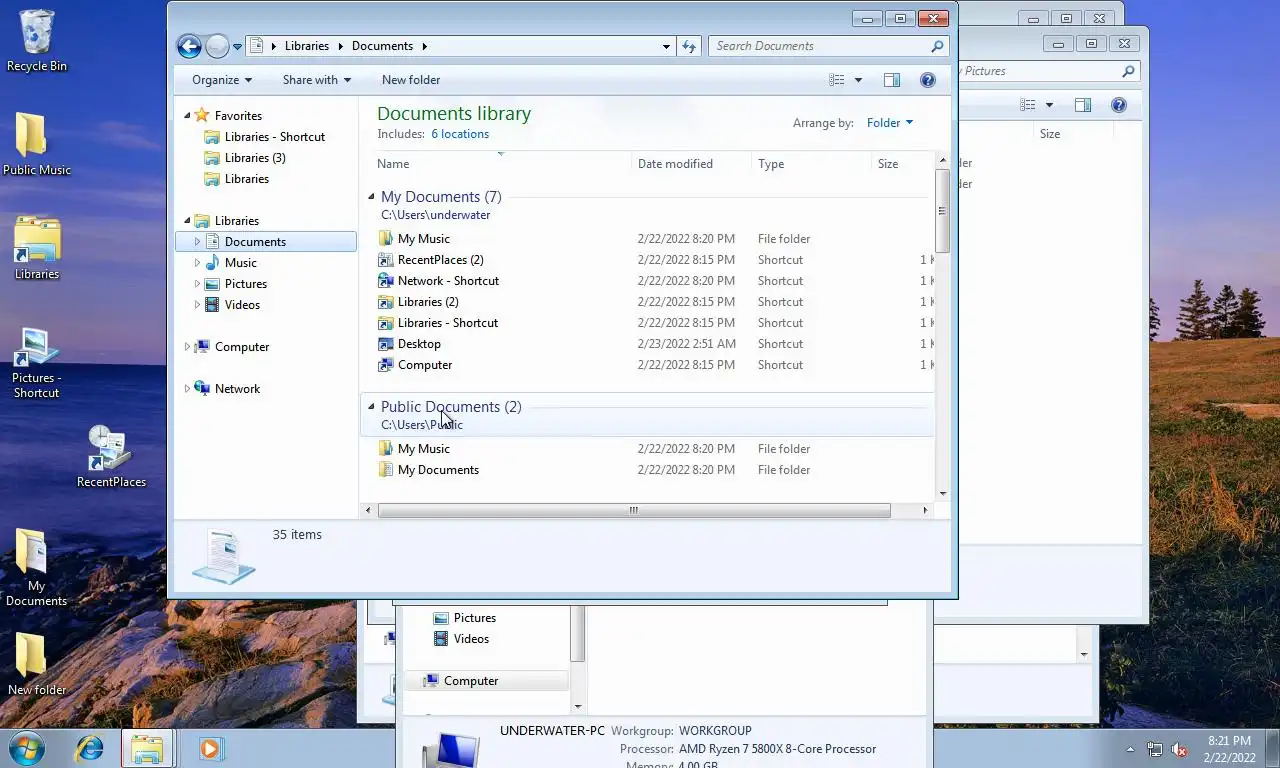This screenshot has width=1280, height=768.
Task: Click the Libraries breadcrumb in address bar
Action: point(307,46)
